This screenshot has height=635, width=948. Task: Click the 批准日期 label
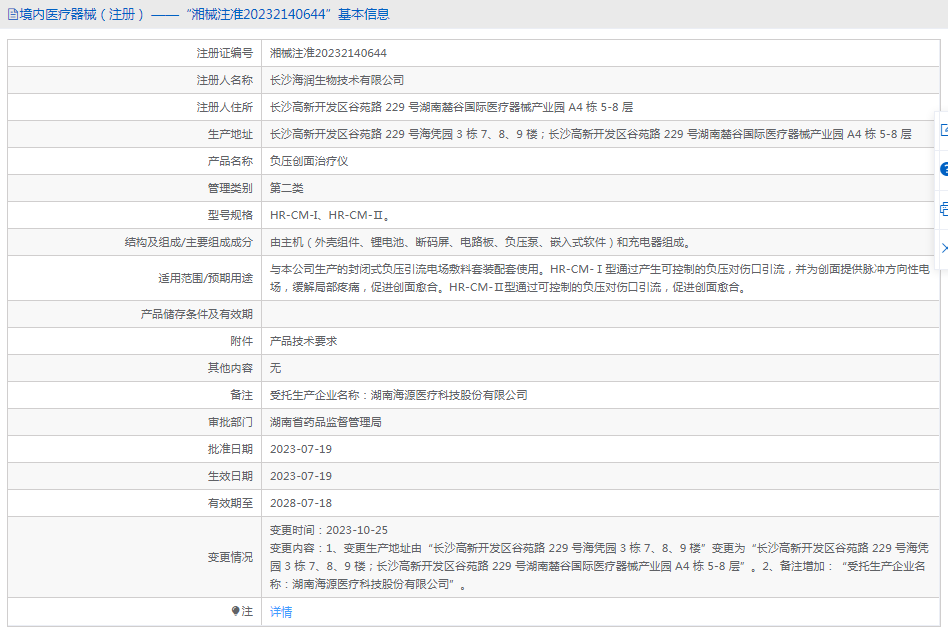pyautogui.click(x=230, y=449)
